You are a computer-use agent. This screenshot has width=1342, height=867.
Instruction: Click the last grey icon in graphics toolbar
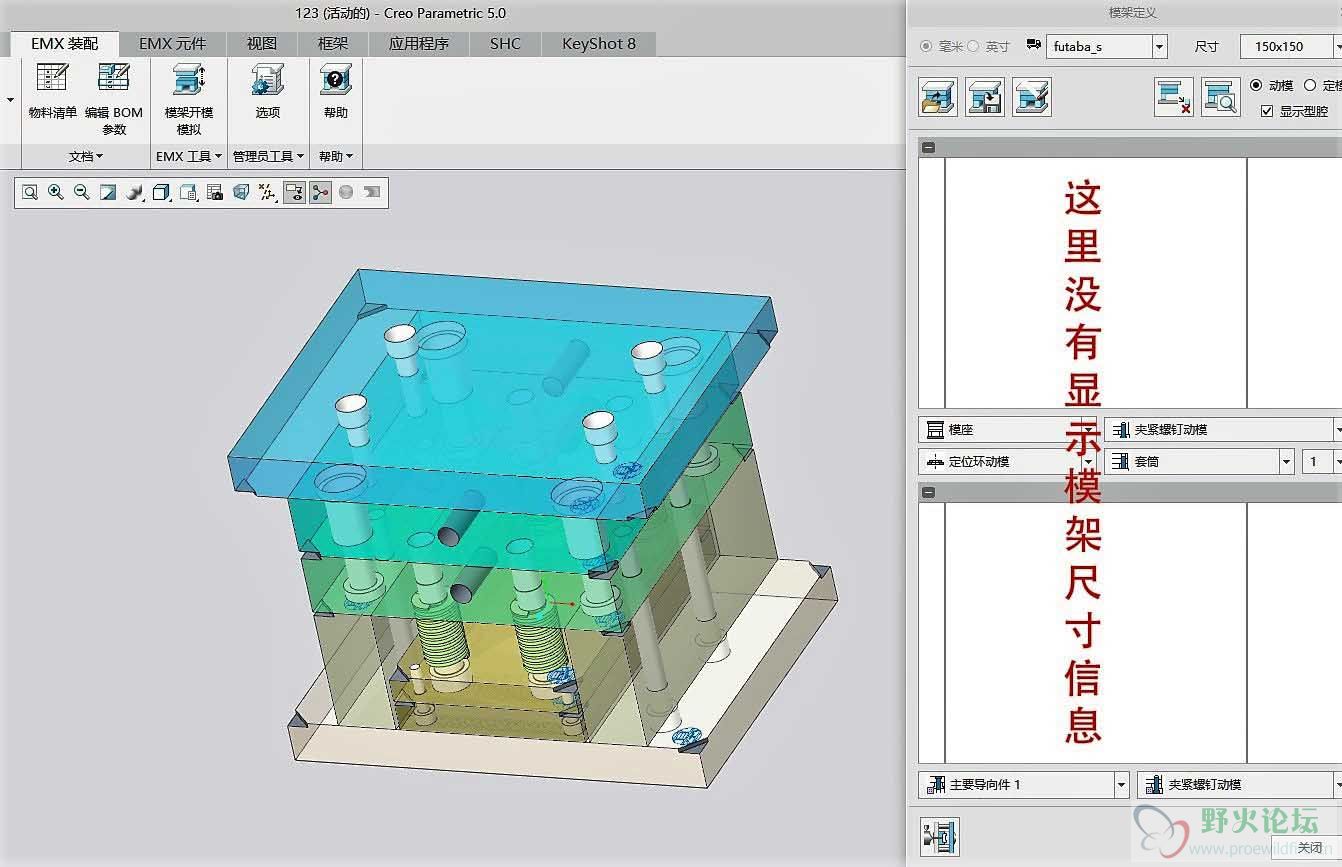372,192
